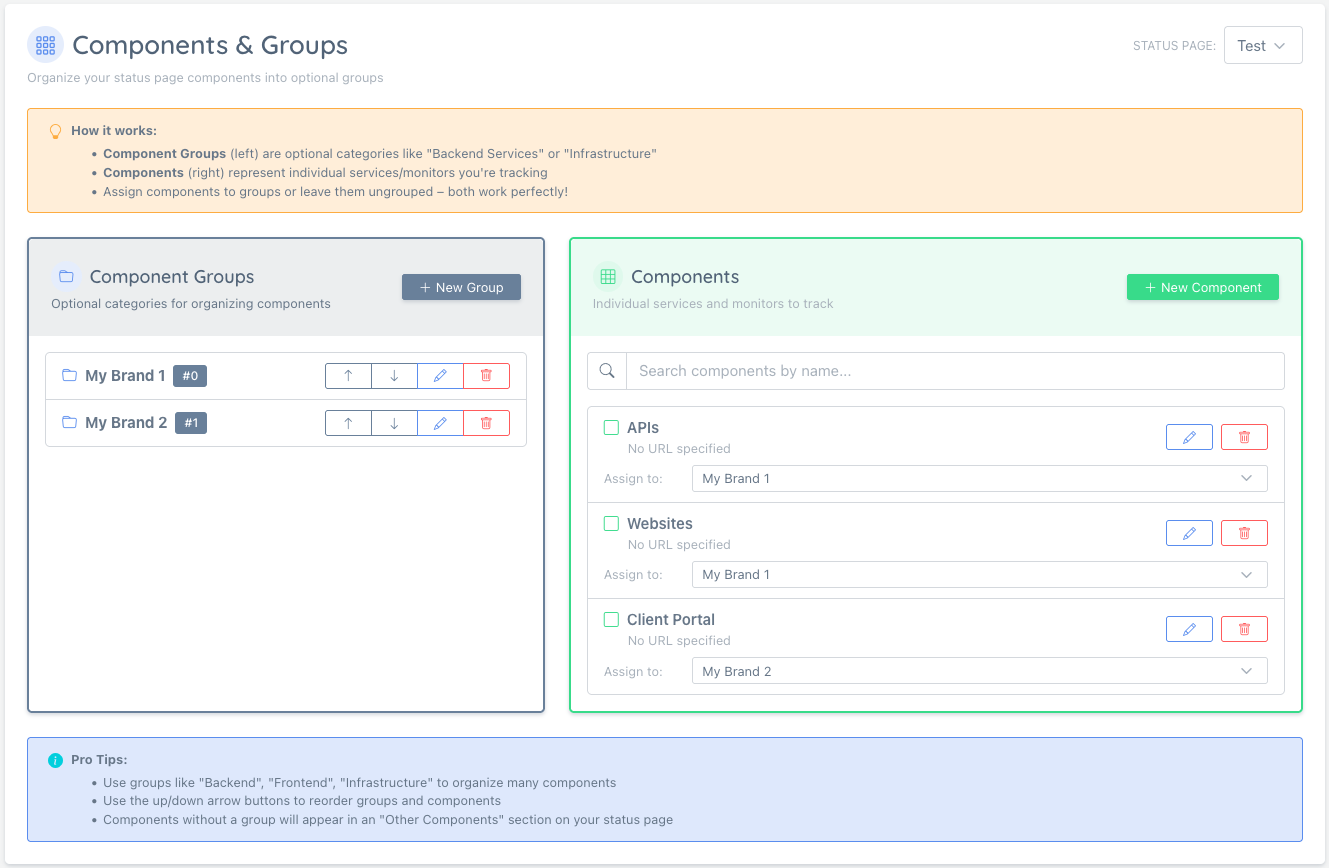This screenshot has width=1329, height=868.
Task: Click the Components & Groups grid icon
Action: (45, 44)
